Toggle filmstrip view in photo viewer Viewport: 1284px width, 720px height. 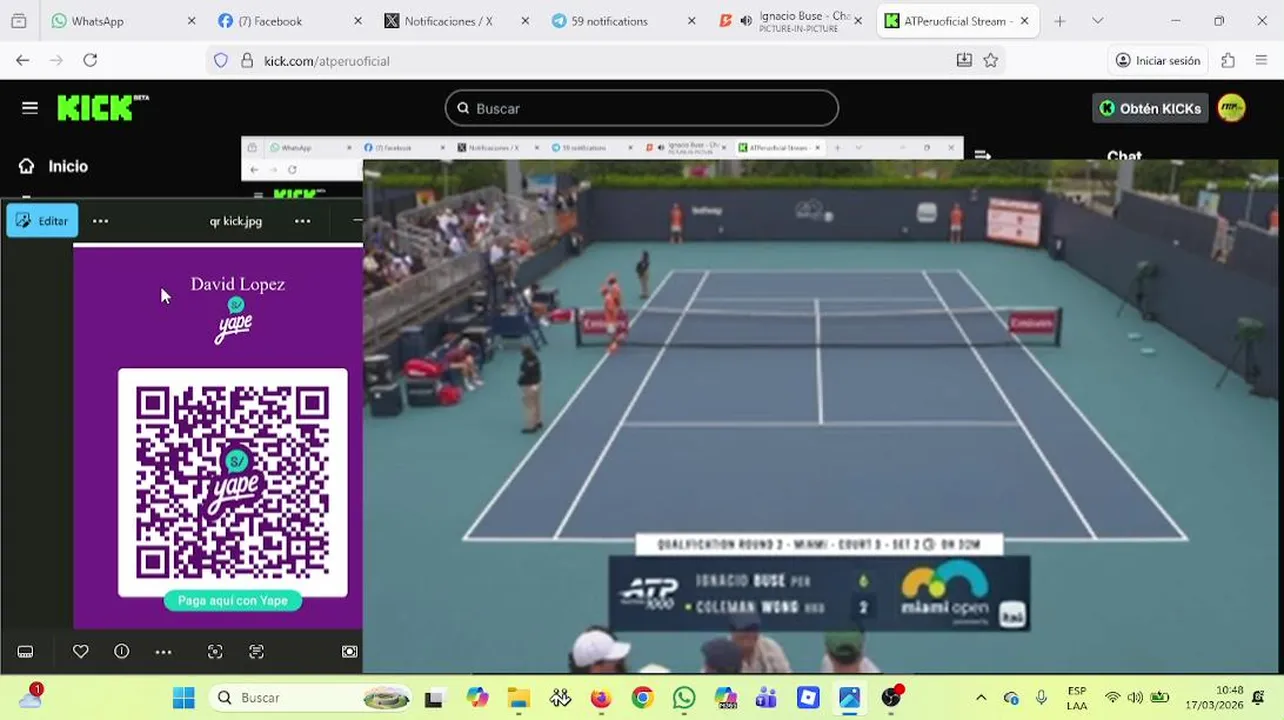point(25,651)
